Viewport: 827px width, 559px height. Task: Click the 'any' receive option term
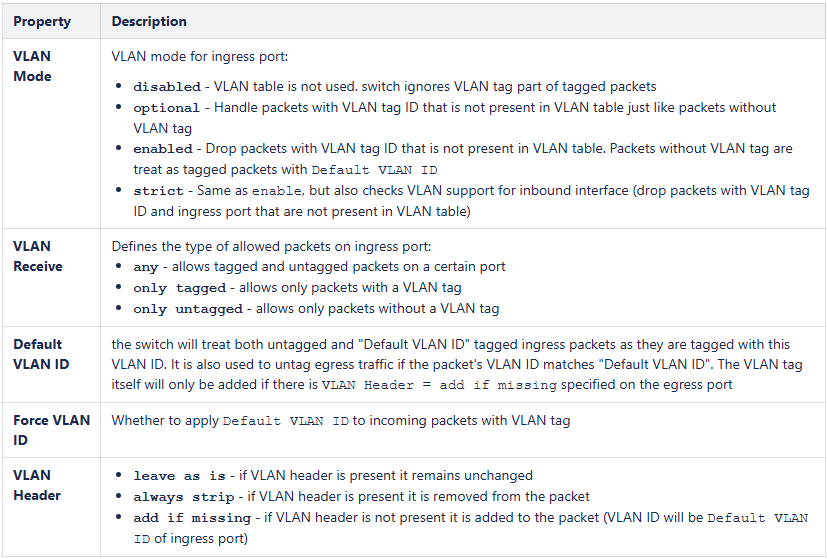pyautogui.click(x=145, y=267)
